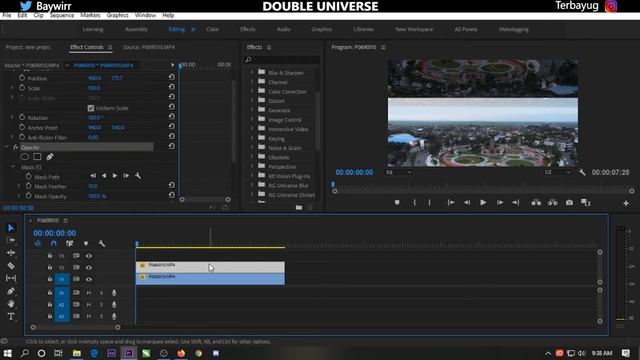640x360 pixels.
Task: Click the Effects panel search field
Action: tap(282, 60)
